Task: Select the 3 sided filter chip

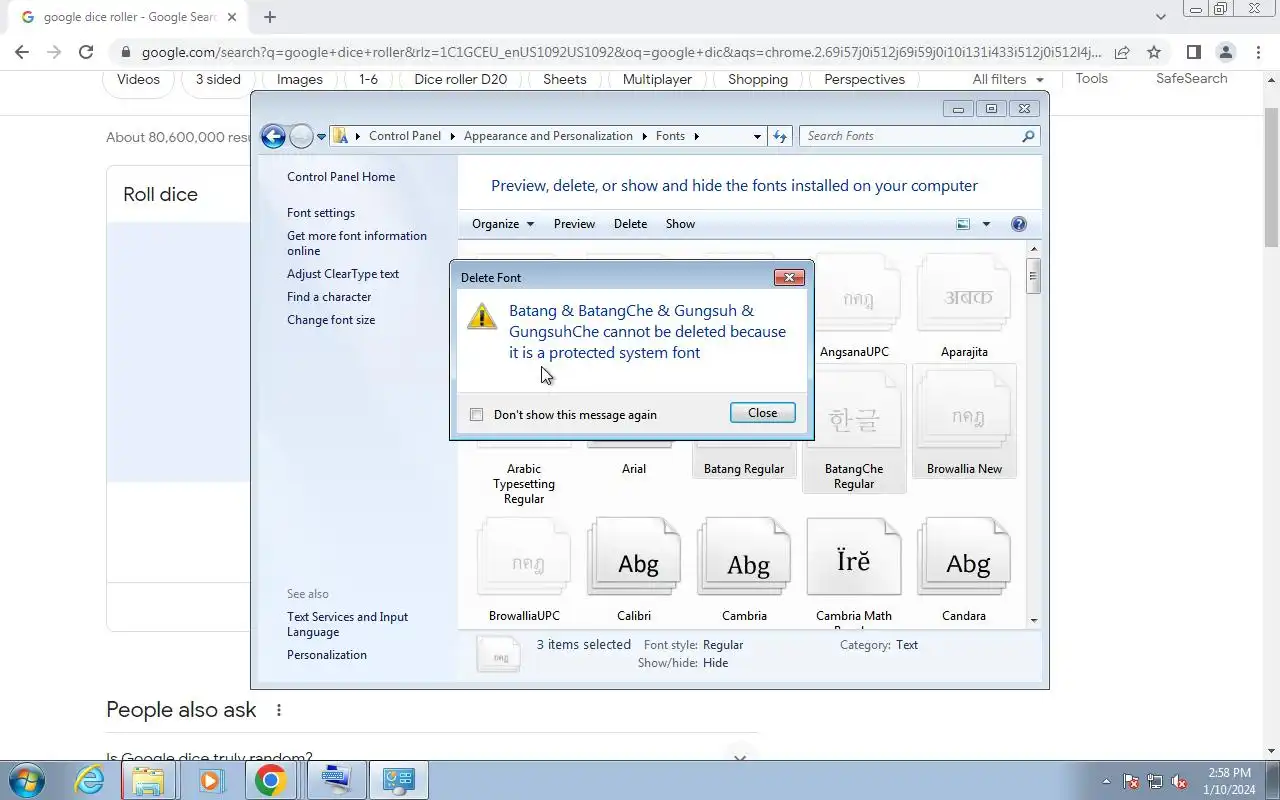Action: tap(218, 79)
